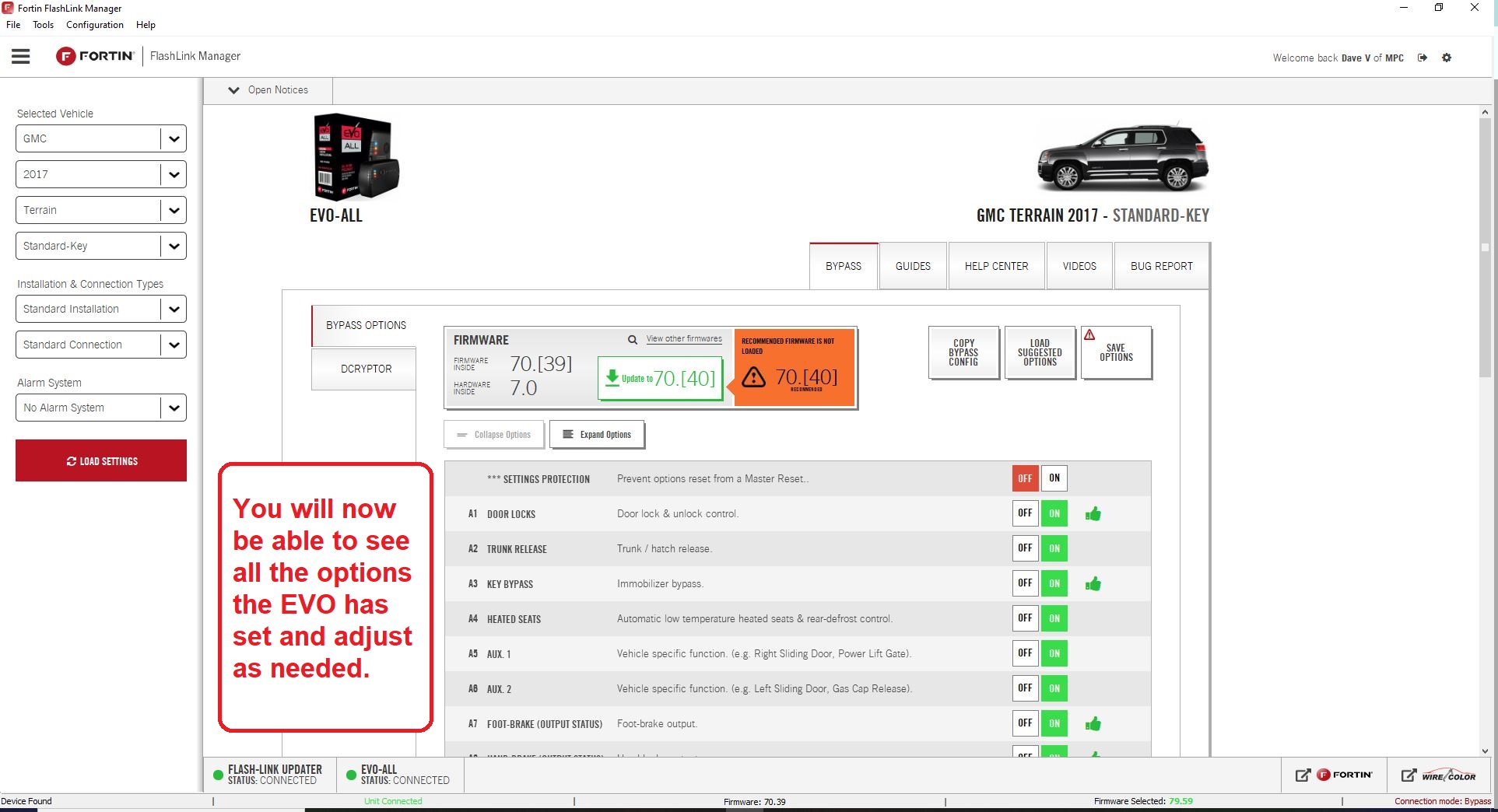This screenshot has height=812, width=1498.
Task: Set Foot-Brake output status OFF
Action: point(1025,723)
